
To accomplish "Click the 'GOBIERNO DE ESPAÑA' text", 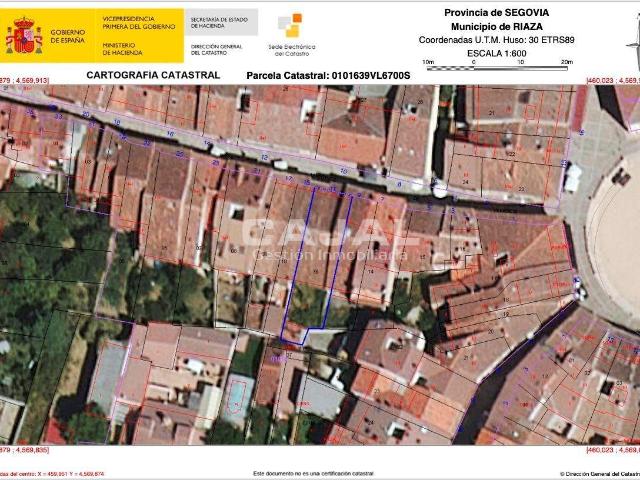I will (x=68, y=36).
